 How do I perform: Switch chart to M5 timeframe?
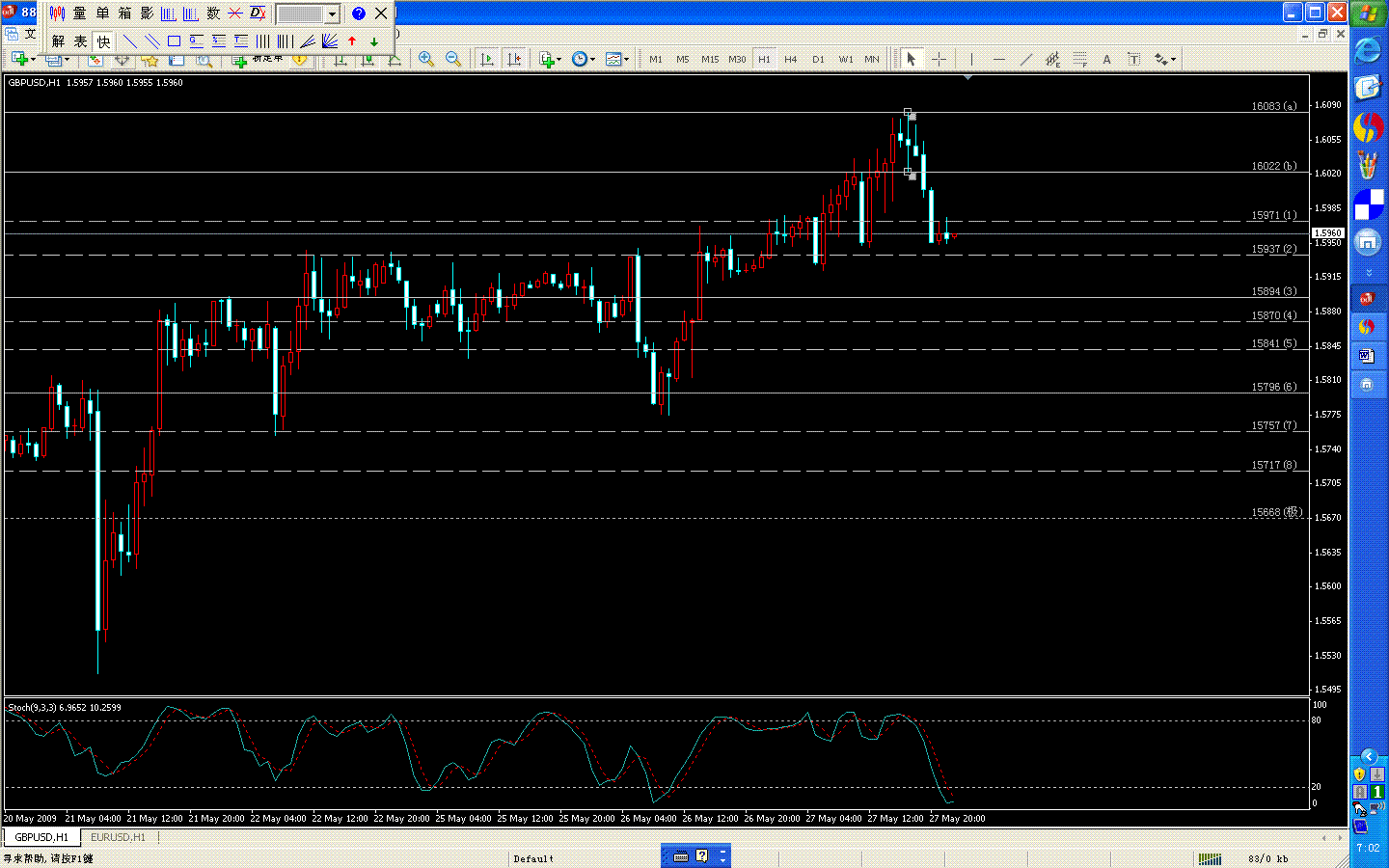tap(683, 59)
